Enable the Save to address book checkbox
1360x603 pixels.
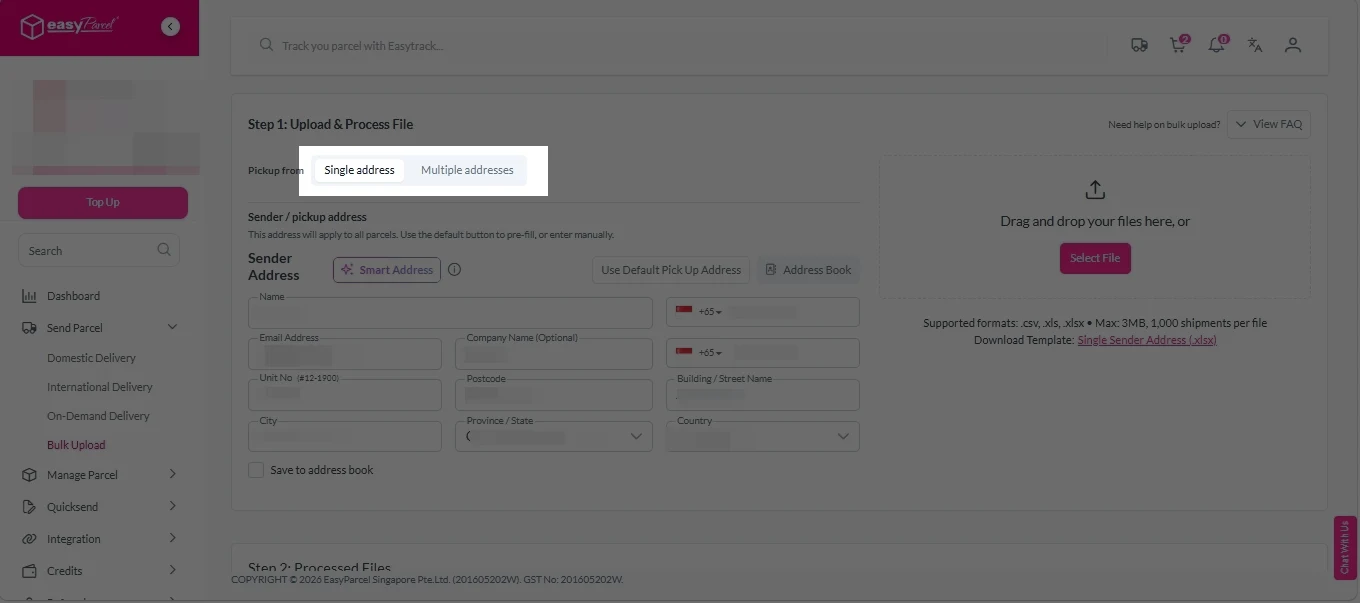pos(256,470)
